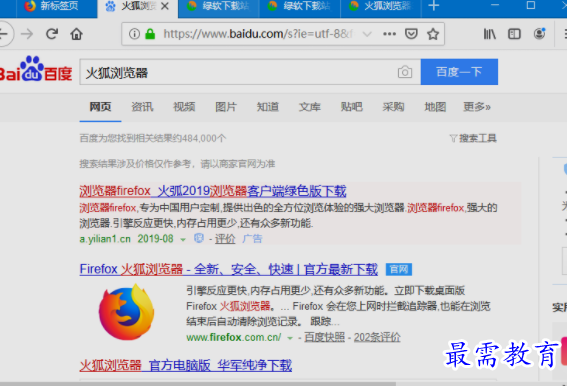This screenshot has height=386, width=567.
Task: Click the horizontal scrollbar at bottom
Action: pos(198,383)
